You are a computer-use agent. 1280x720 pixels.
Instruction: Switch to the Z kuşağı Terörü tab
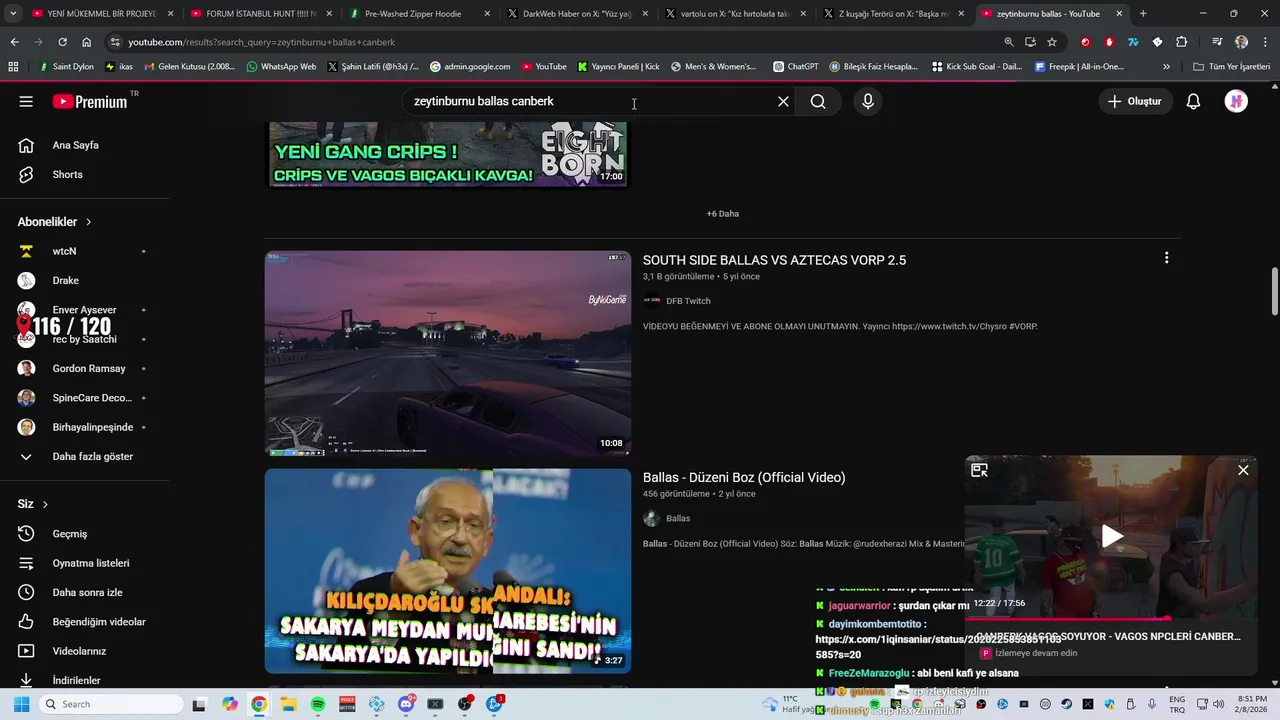(x=892, y=14)
